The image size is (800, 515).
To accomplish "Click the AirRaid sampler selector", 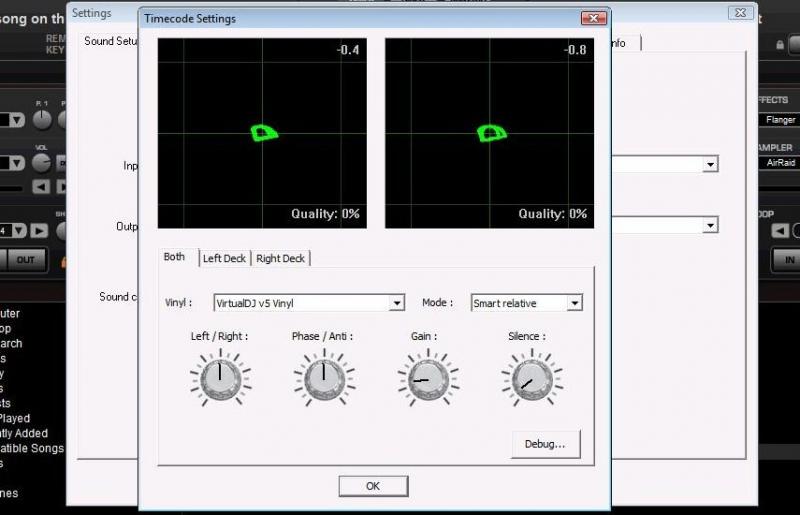I will pos(780,162).
